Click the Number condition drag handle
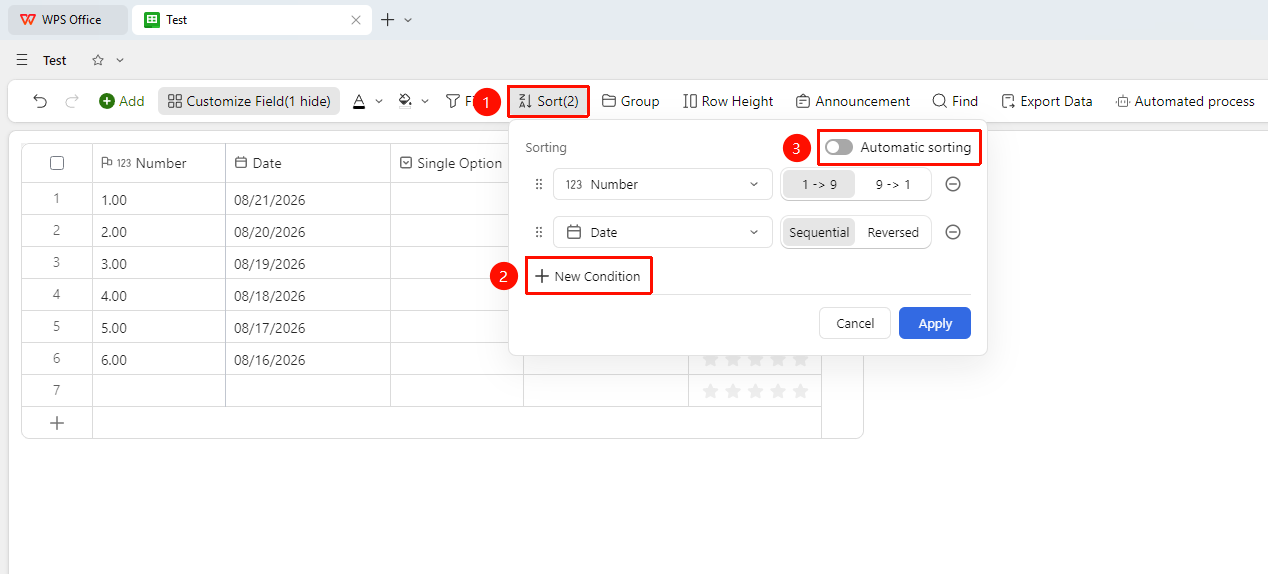 (x=539, y=184)
